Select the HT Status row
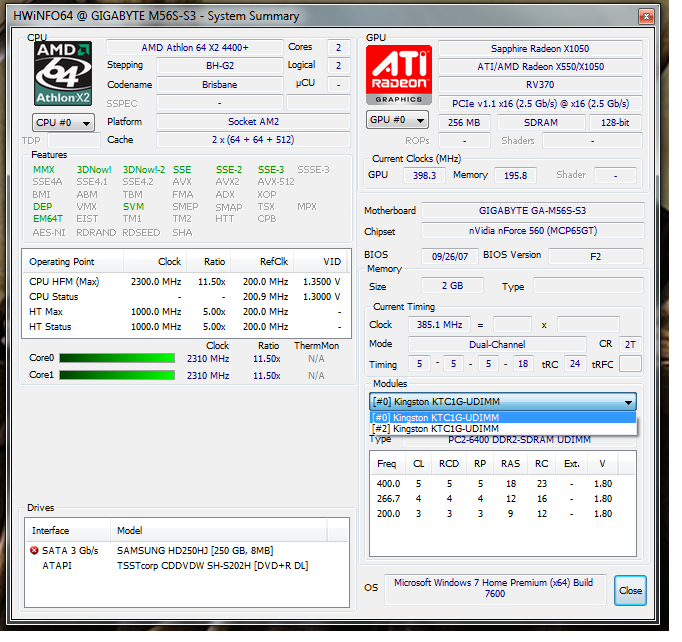The width and height of the screenshot is (682, 642). (186, 327)
